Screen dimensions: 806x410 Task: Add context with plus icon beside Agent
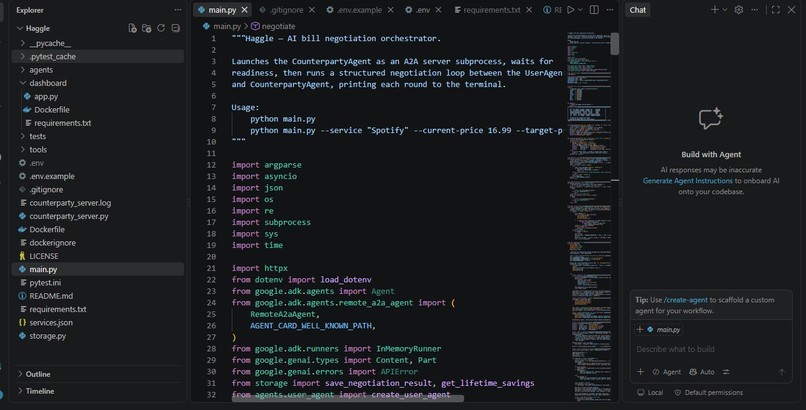point(640,372)
